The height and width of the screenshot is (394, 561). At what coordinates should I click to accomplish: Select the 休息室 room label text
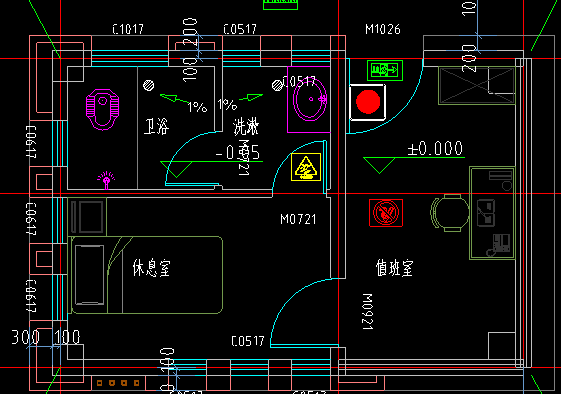point(151,268)
